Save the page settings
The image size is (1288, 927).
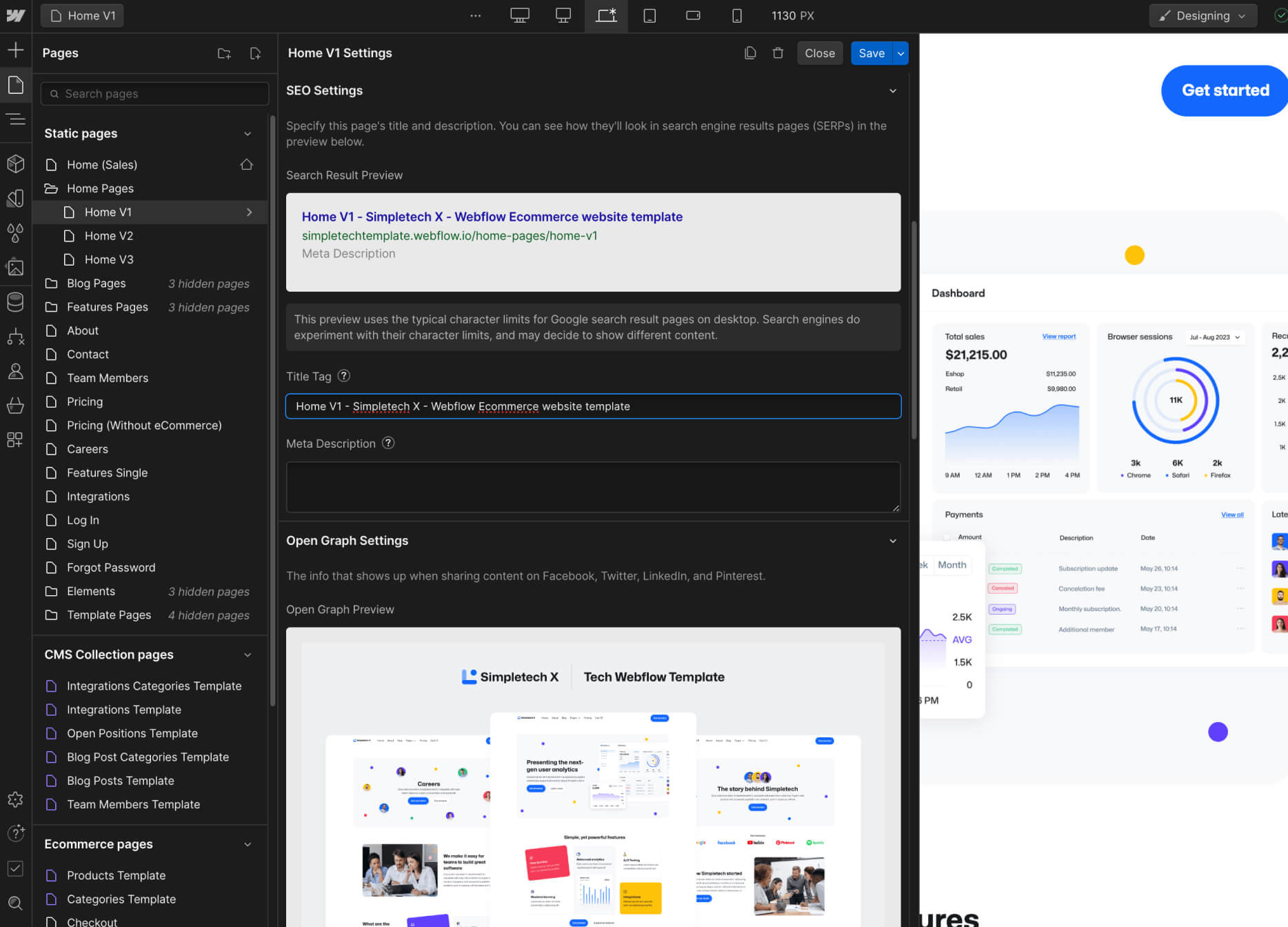click(871, 52)
